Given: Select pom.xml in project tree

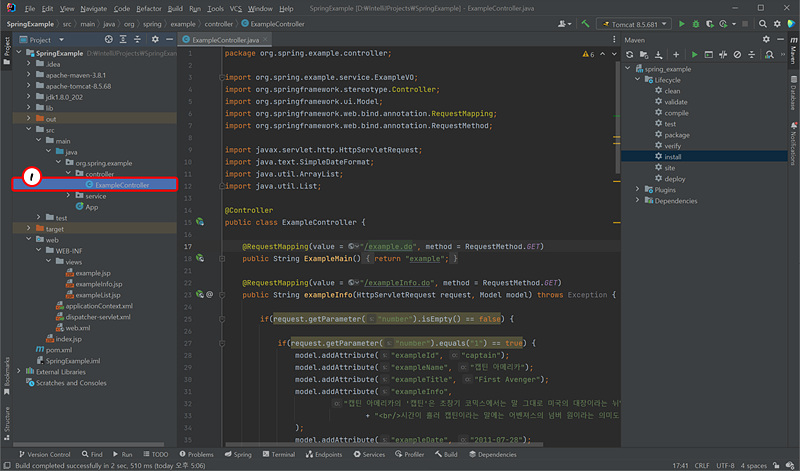Looking at the screenshot, I should pos(54,350).
